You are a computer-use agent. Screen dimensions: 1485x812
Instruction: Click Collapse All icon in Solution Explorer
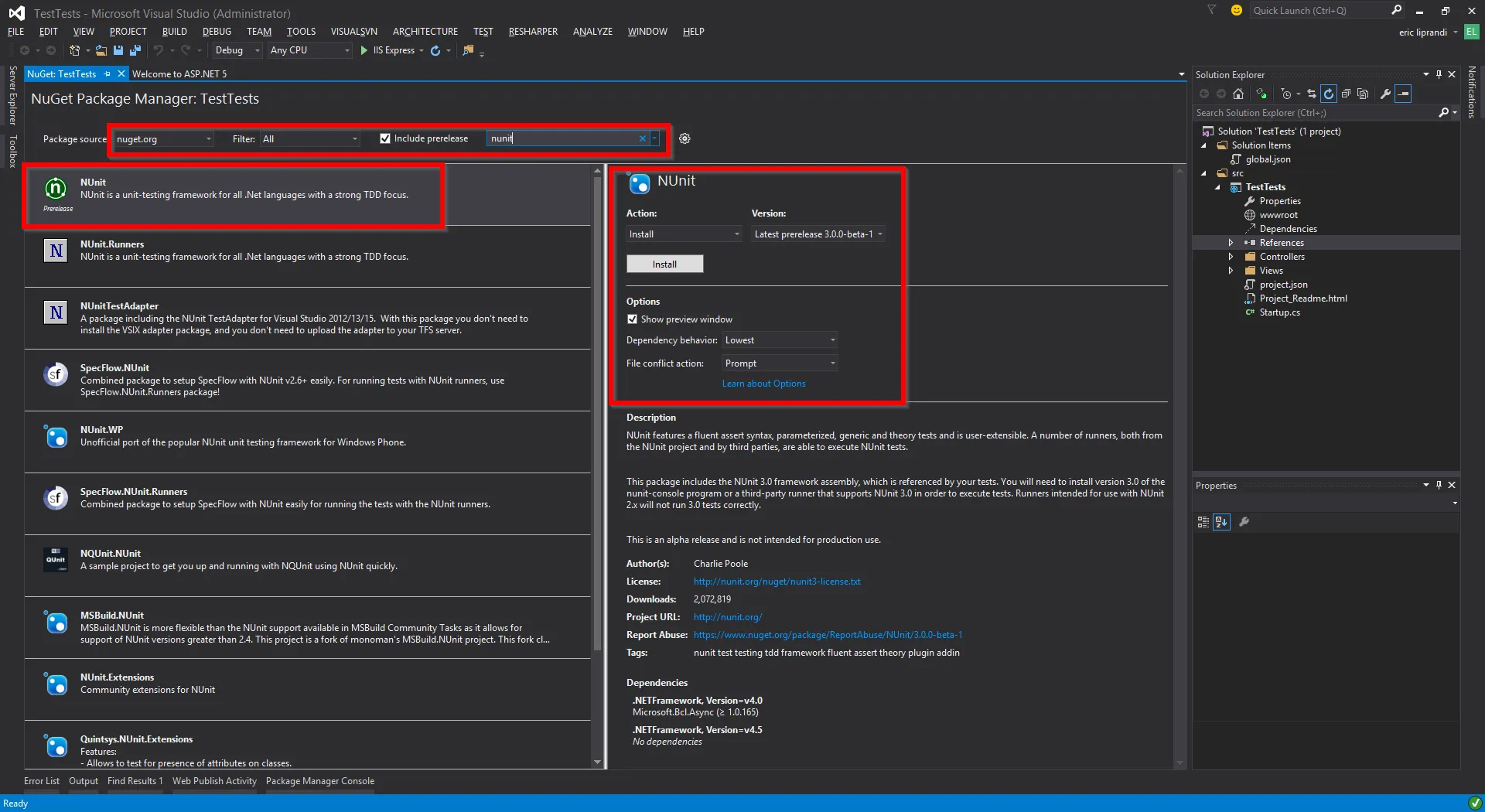[x=1346, y=94]
